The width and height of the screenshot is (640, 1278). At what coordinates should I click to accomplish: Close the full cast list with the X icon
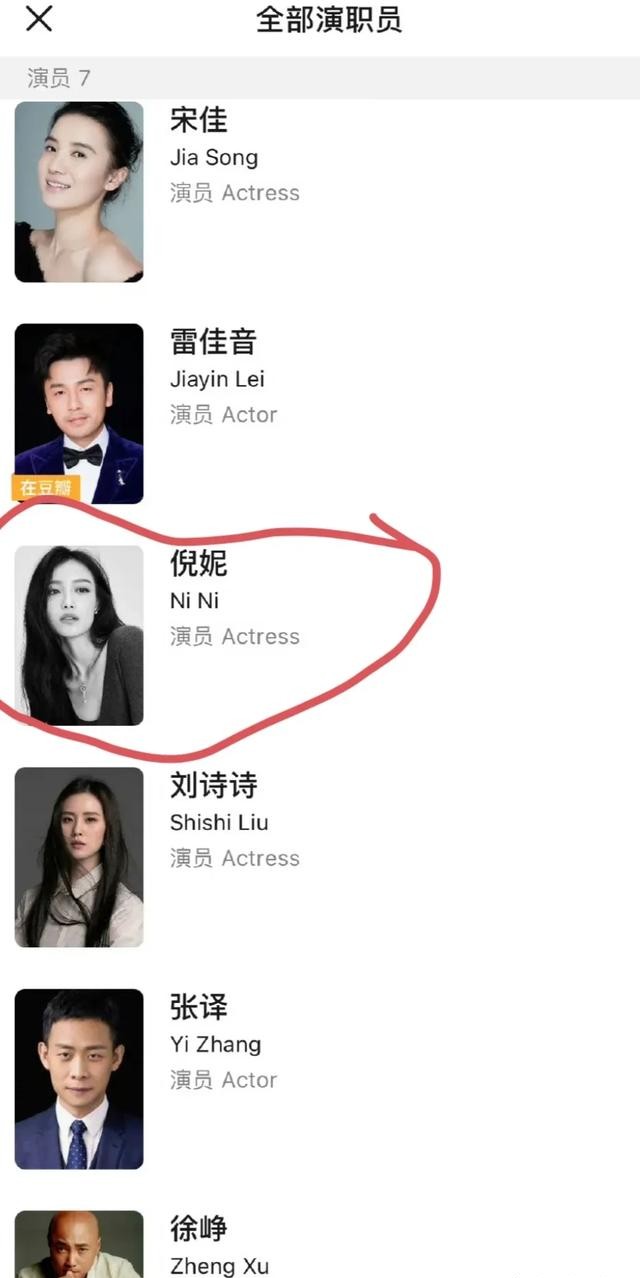[x=39, y=18]
